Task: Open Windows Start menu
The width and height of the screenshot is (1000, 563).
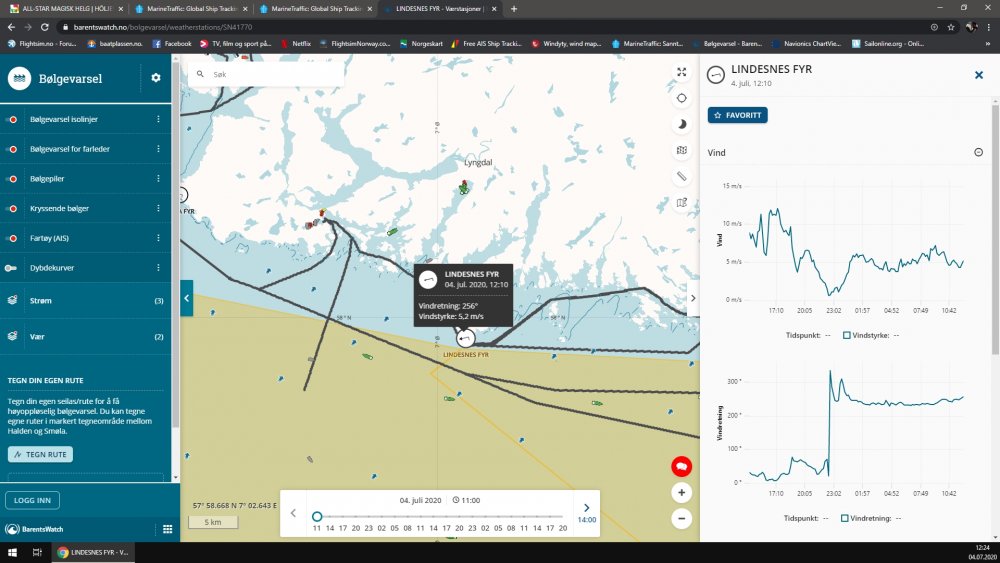Action: point(11,552)
